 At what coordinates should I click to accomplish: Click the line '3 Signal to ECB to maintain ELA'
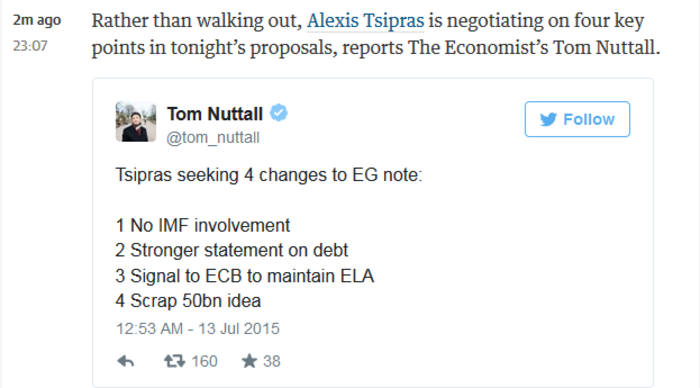[x=245, y=275]
